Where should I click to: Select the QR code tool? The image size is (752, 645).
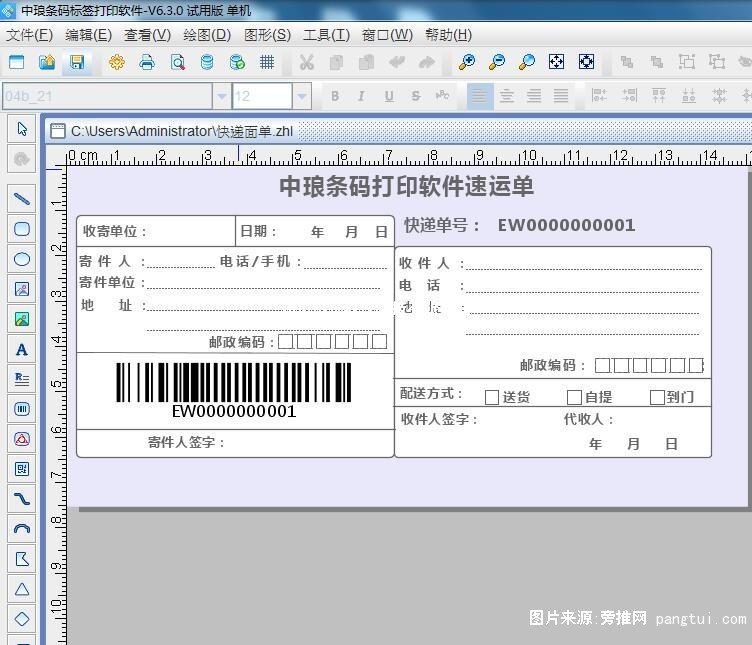pos(22,469)
